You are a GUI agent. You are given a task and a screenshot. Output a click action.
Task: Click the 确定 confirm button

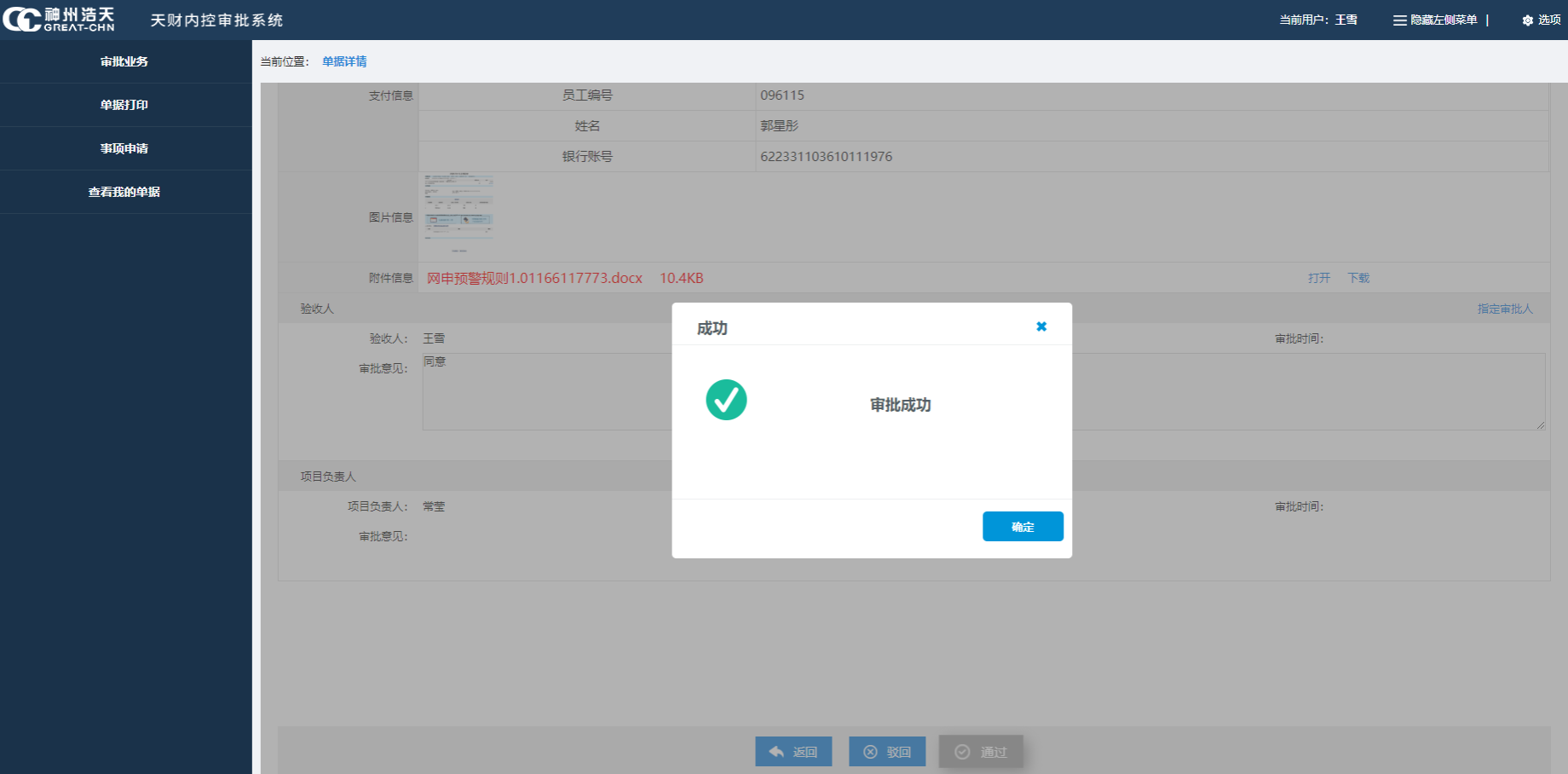click(x=1022, y=527)
